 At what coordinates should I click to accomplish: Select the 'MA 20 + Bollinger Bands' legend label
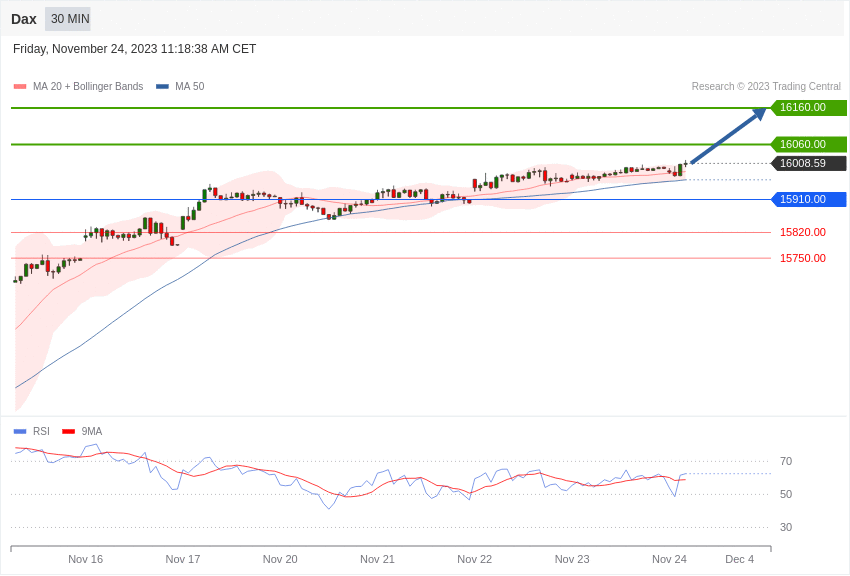point(88,87)
